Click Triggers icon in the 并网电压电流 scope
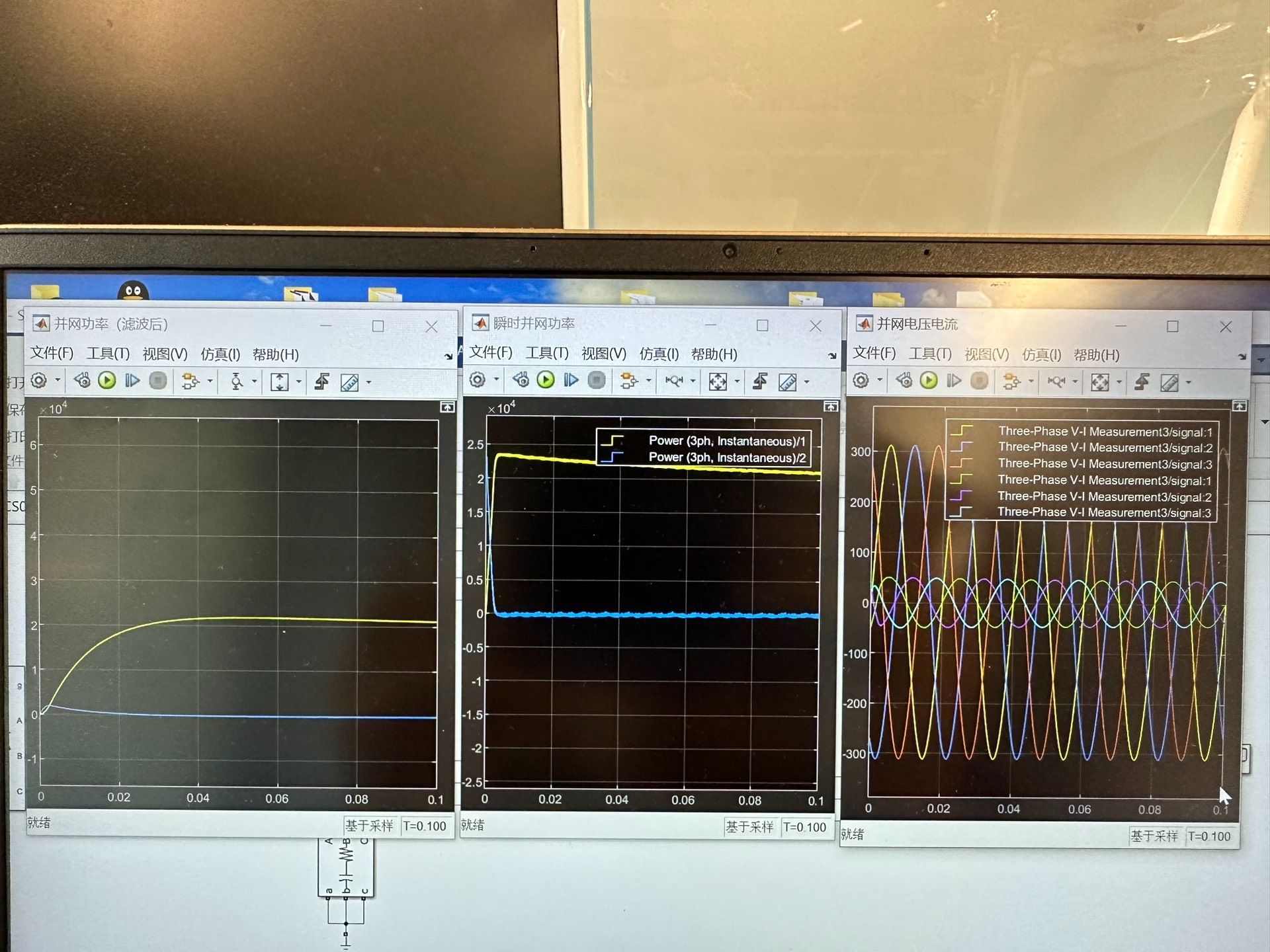Screen dimensions: 1270x952 [x=1142, y=382]
